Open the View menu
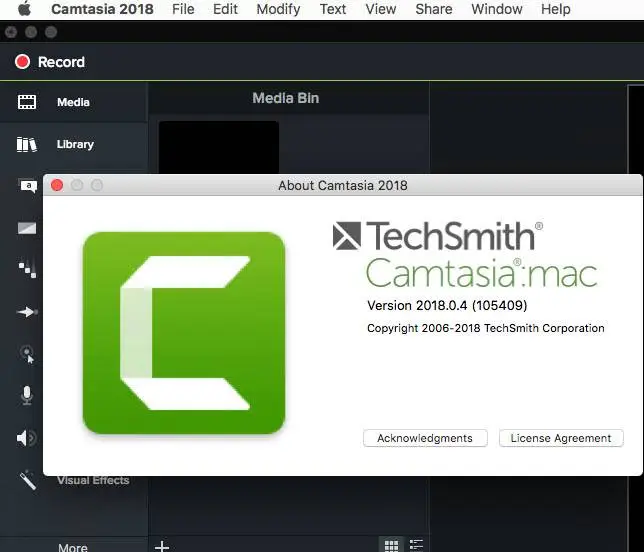 [381, 9]
